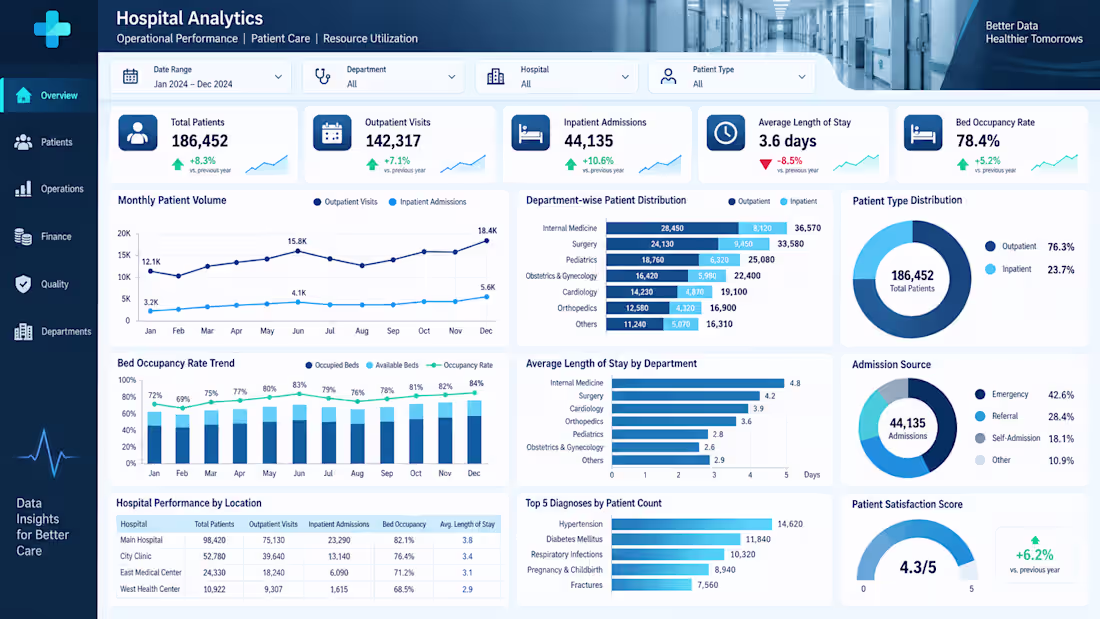Toggle Available Beds legend in Bed Occupancy Trend

coord(392,365)
